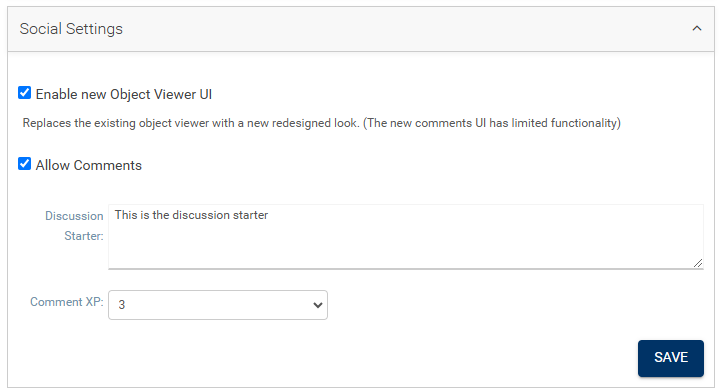The image size is (721, 392).
Task: Focus the Discussion Starter text area
Action: click(406, 237)
